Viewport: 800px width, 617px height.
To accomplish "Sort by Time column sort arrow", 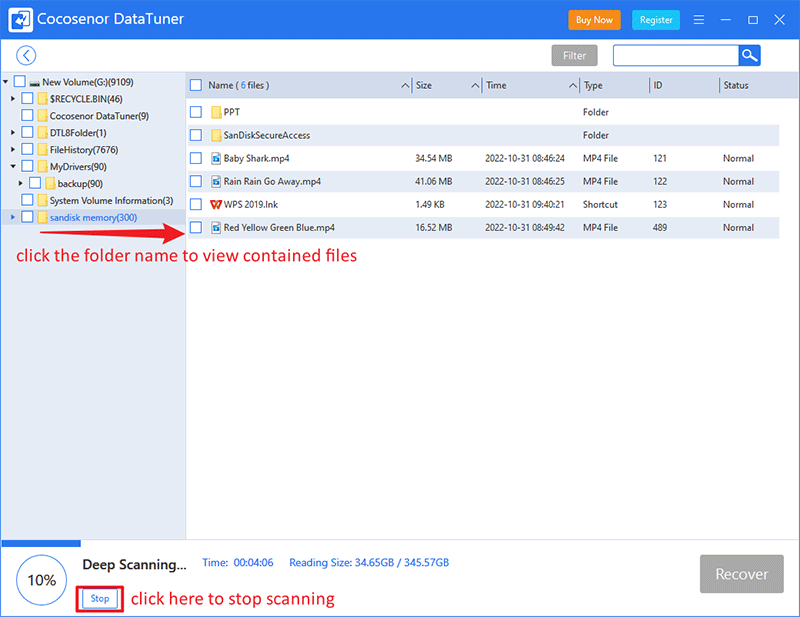I will [x=573, y=85].
